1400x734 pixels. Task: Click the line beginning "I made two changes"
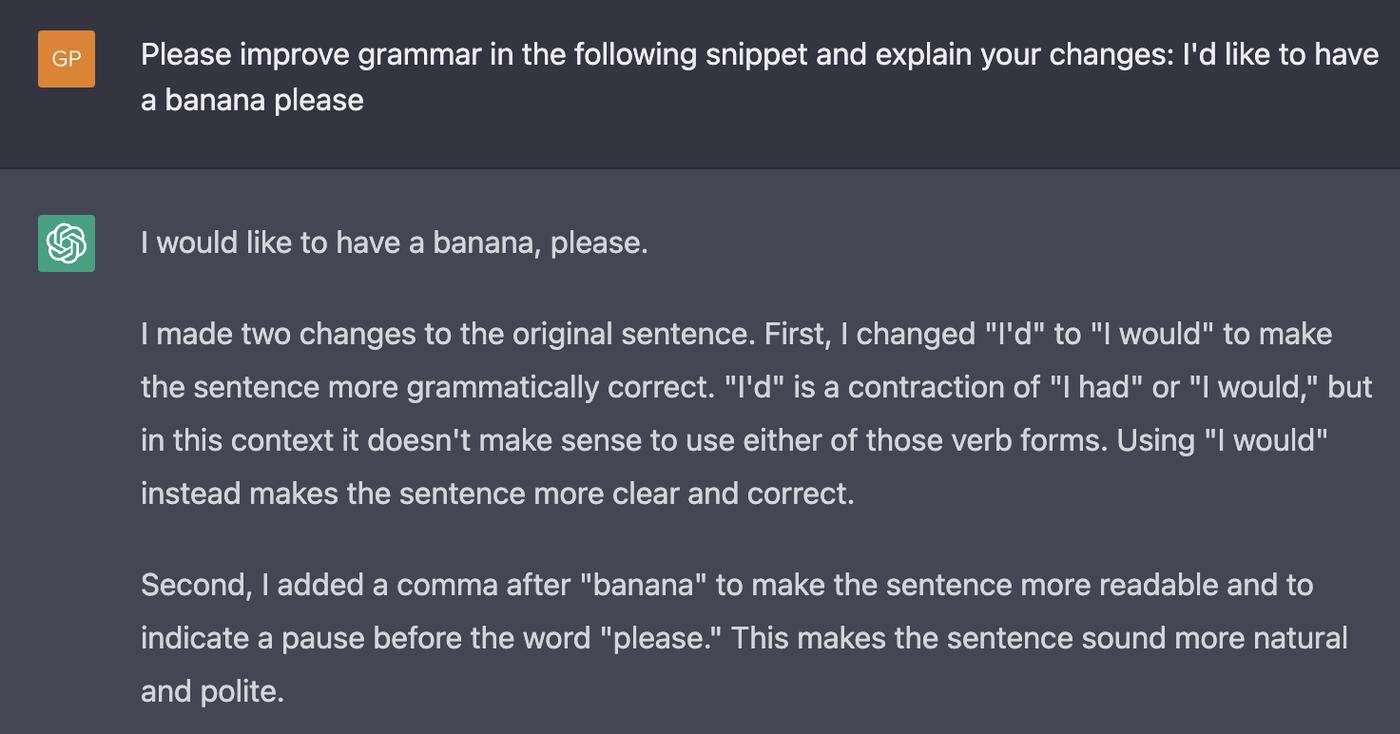[736, 333]
